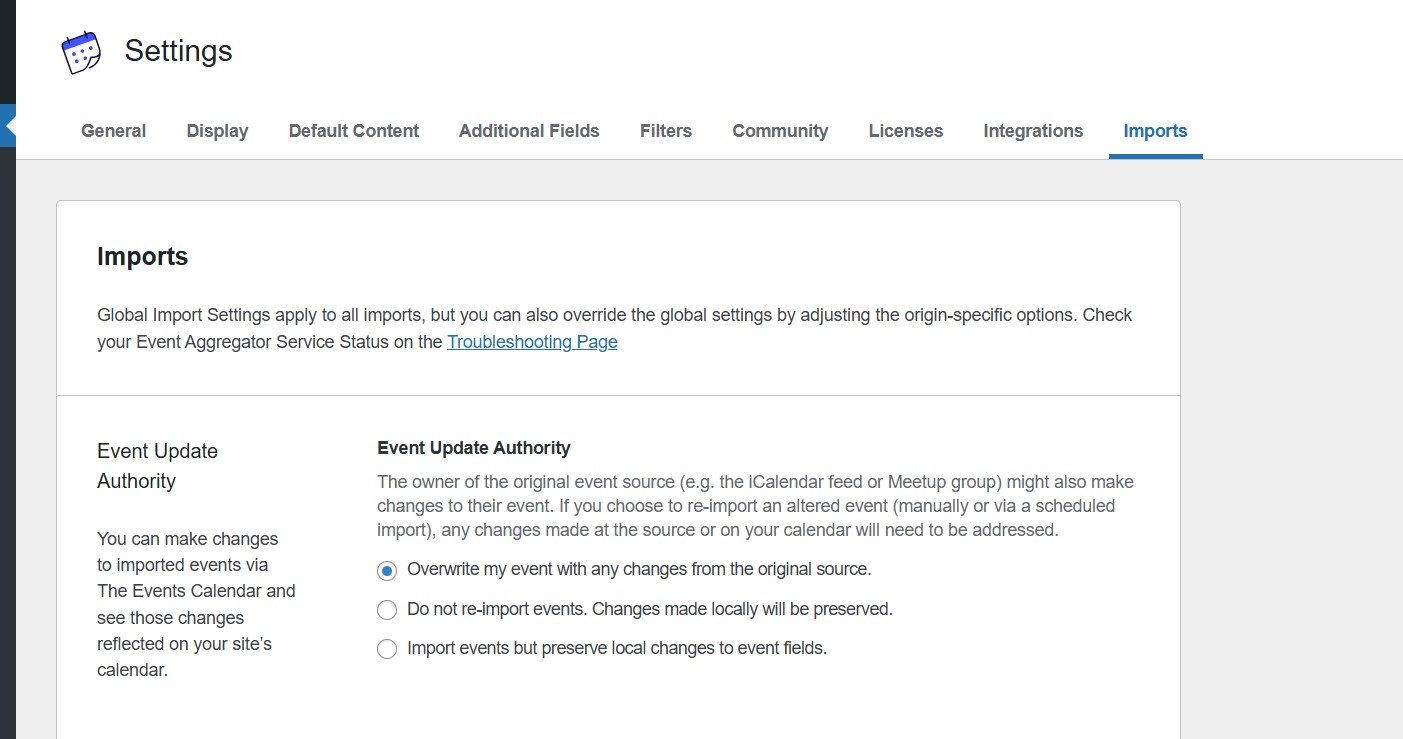Click the bold Event Update Authority label
The width and height of the screenshot is (1403, 739).
click(473, 448)
